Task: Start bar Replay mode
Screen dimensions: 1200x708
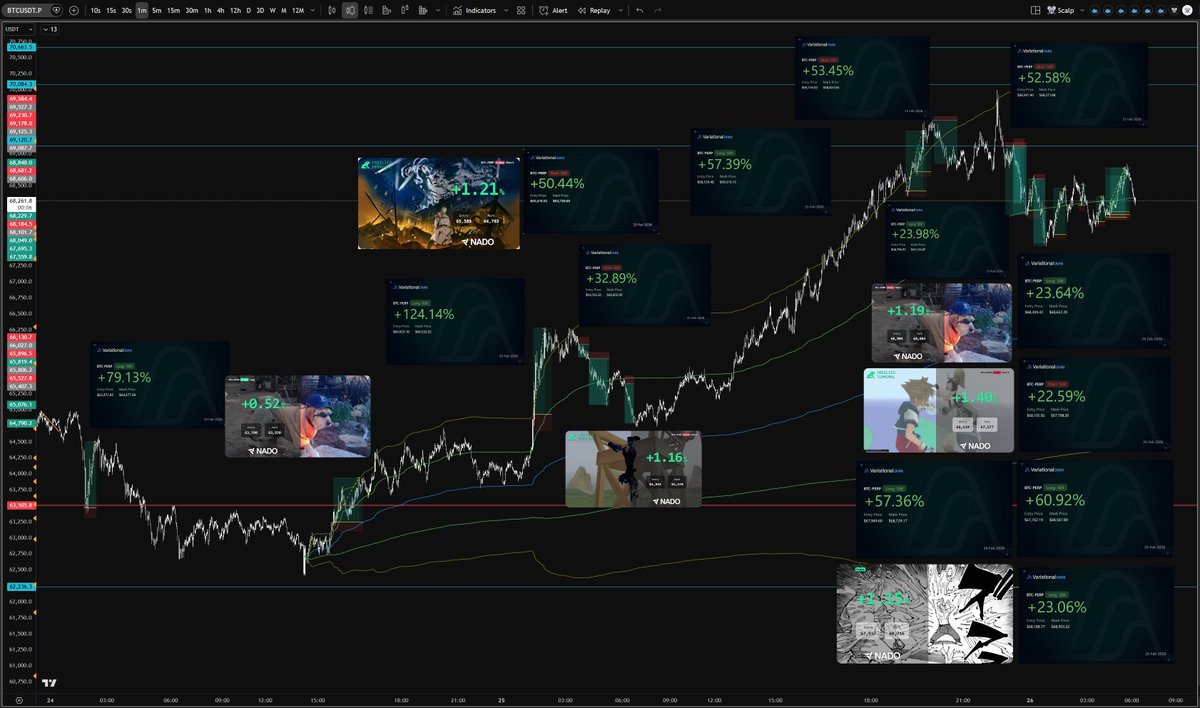Action: (594, 10)
